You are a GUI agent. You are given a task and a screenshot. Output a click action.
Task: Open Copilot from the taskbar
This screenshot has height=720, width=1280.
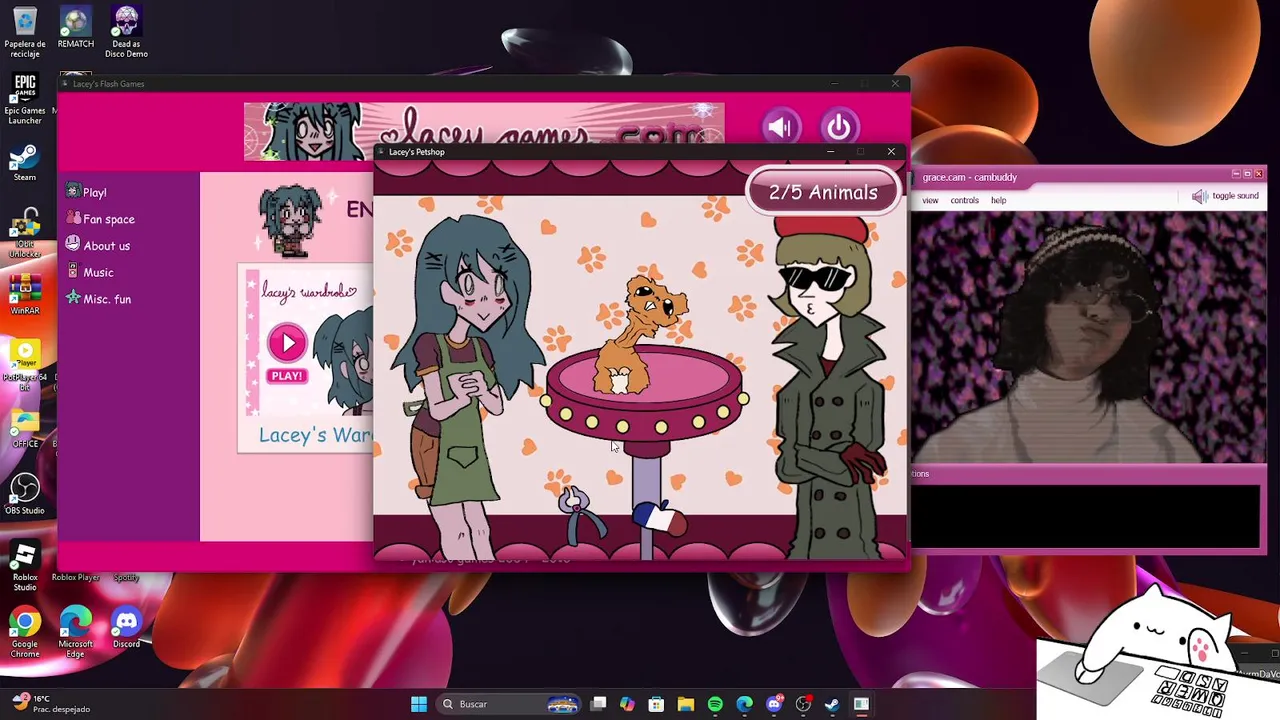click(627, 704)
